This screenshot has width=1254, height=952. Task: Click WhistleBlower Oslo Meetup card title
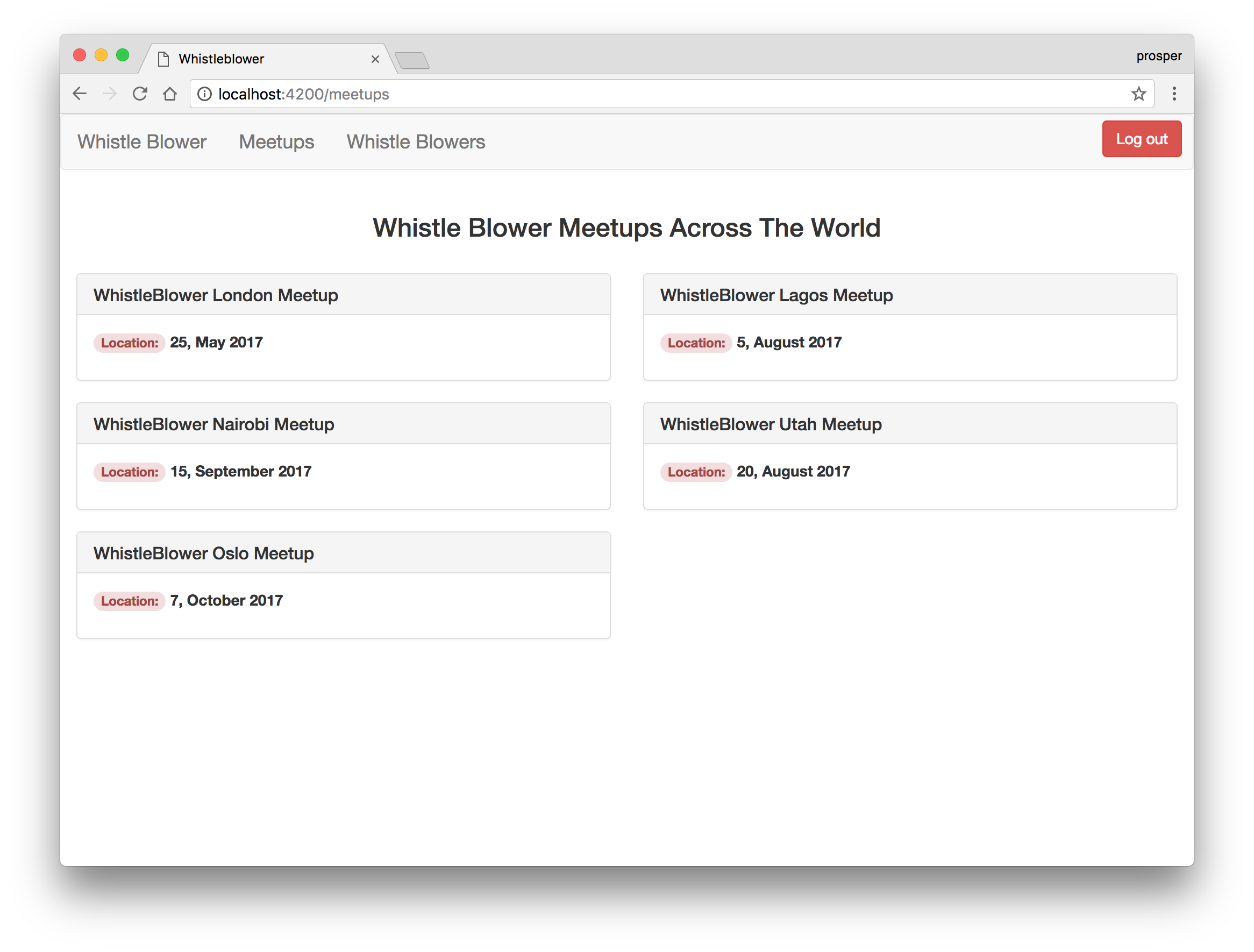(203, 553)
